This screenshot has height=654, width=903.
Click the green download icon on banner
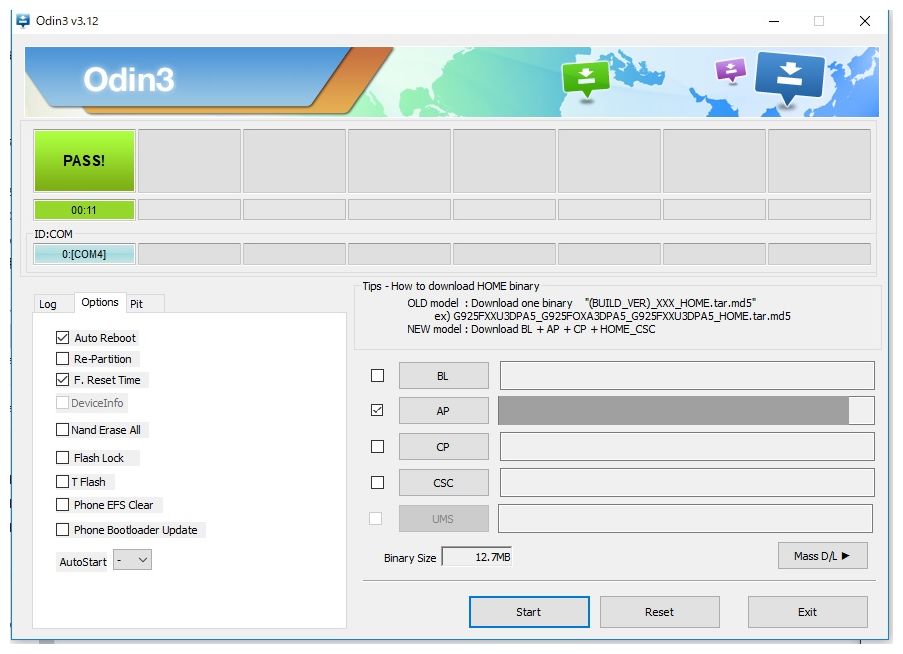(x=586, y=80)
